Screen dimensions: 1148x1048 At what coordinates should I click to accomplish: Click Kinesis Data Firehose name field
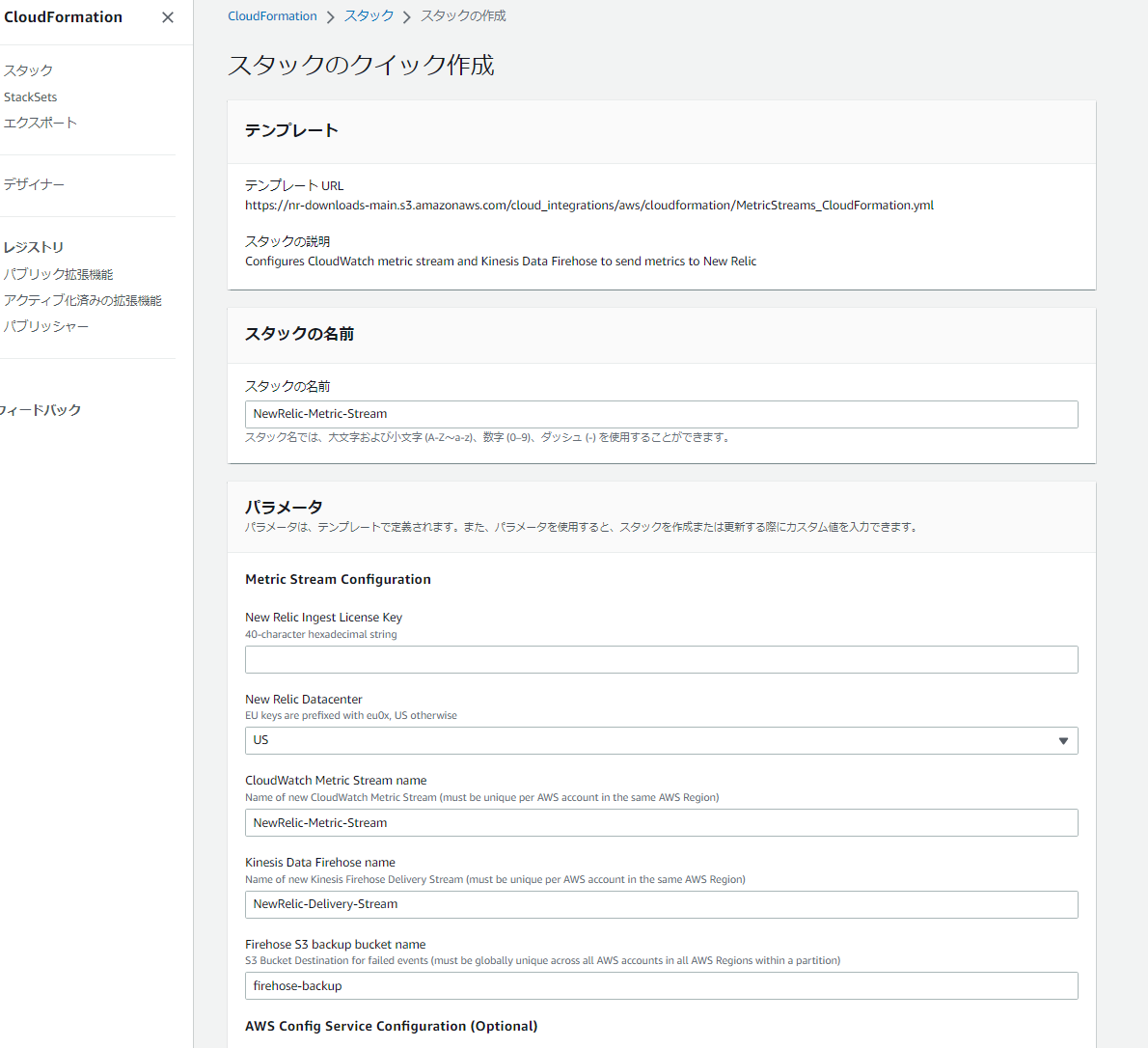pyautogui.click(x=661, y=904)
